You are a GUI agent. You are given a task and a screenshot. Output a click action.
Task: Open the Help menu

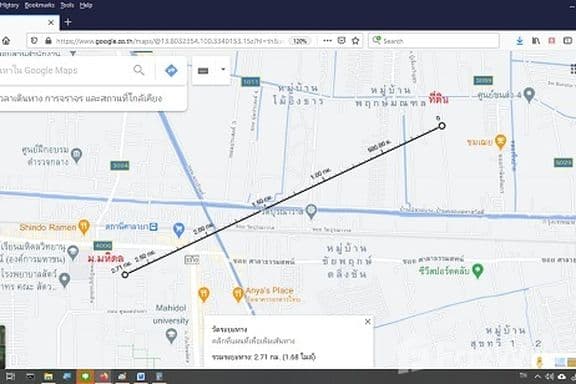click(86, 5)
